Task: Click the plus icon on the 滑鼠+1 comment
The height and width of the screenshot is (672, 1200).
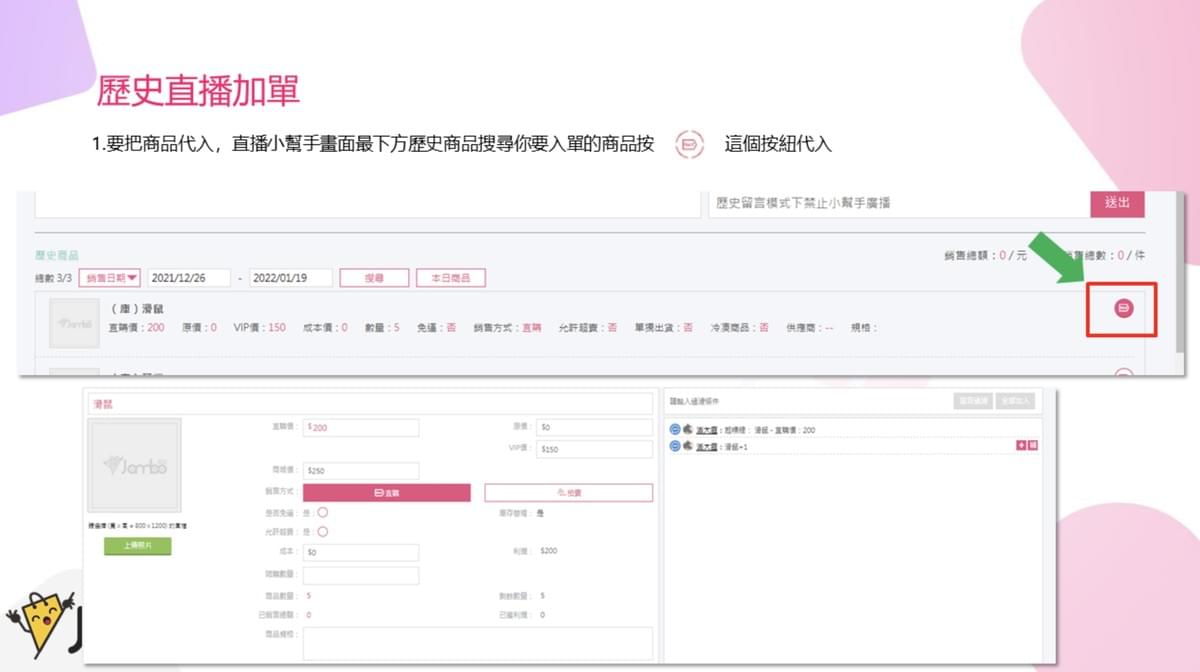Action: pyautogui.click(x=1021, y=445)
